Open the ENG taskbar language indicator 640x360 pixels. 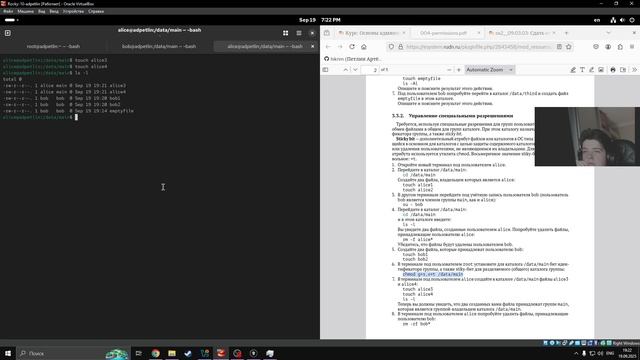[610, 353]
